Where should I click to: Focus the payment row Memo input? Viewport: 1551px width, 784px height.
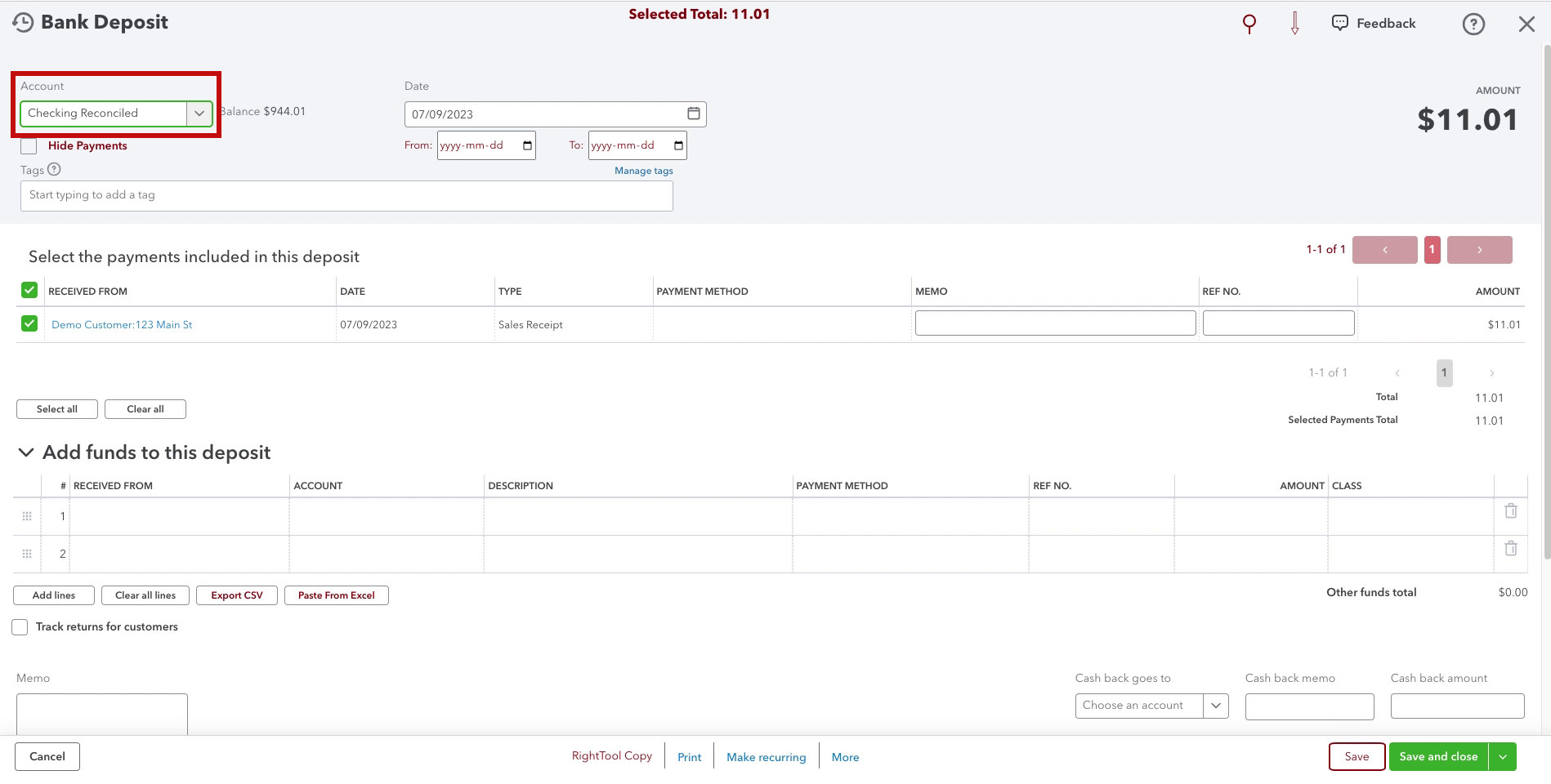click(1055, 323)
